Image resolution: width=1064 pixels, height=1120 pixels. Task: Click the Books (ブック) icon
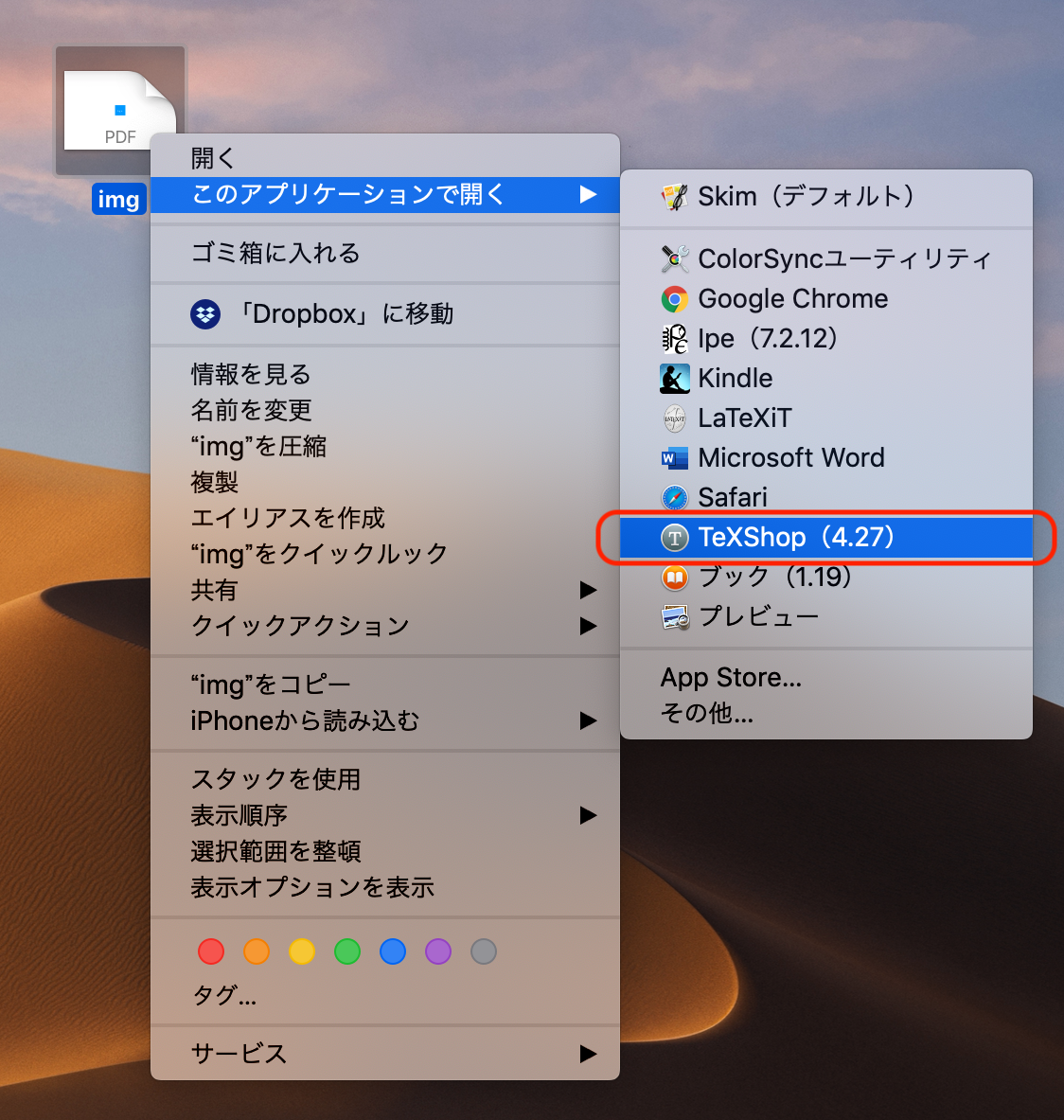pyautogui.click(x=675, y=578)
